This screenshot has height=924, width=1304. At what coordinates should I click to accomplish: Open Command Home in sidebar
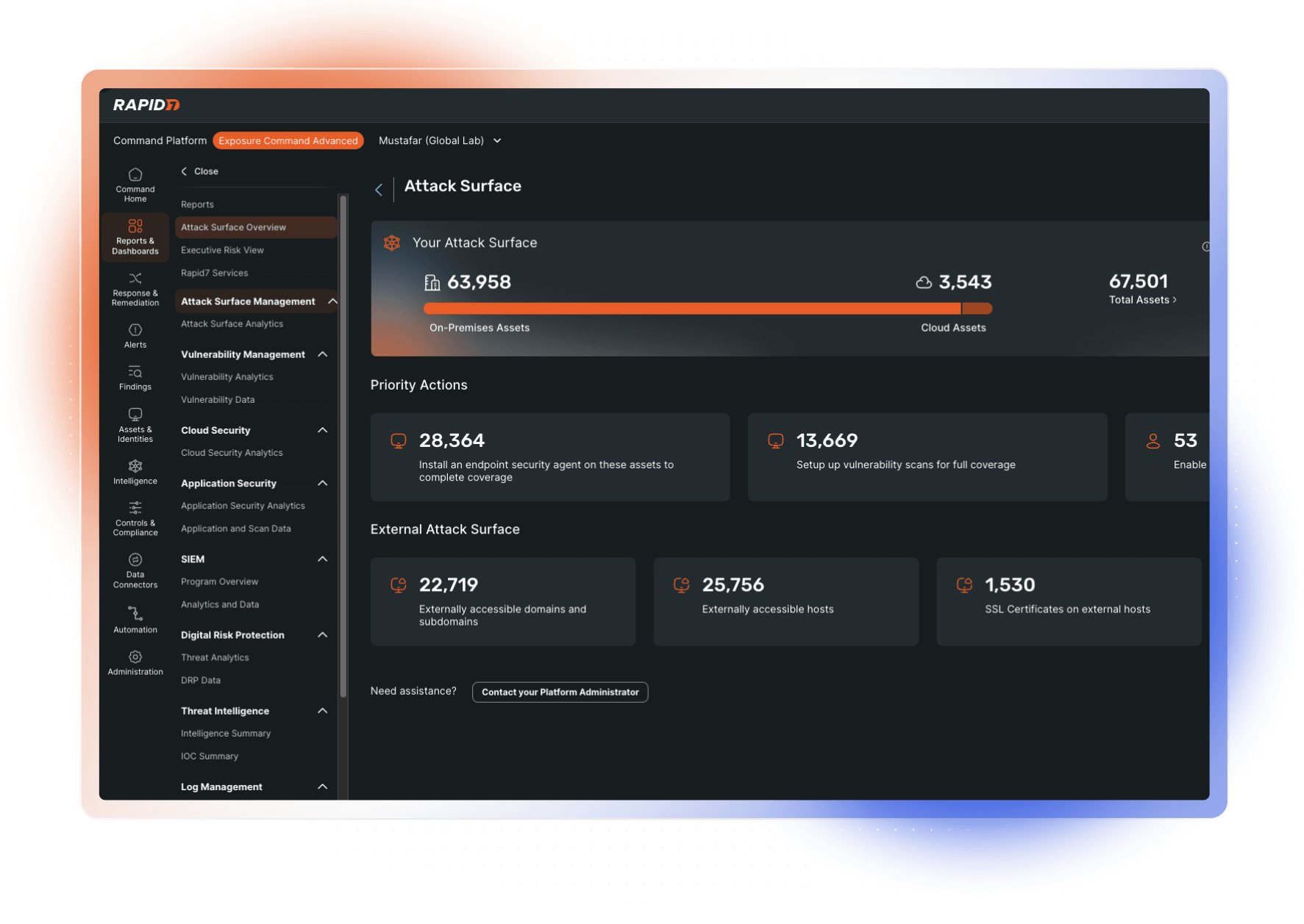(135, 185)
